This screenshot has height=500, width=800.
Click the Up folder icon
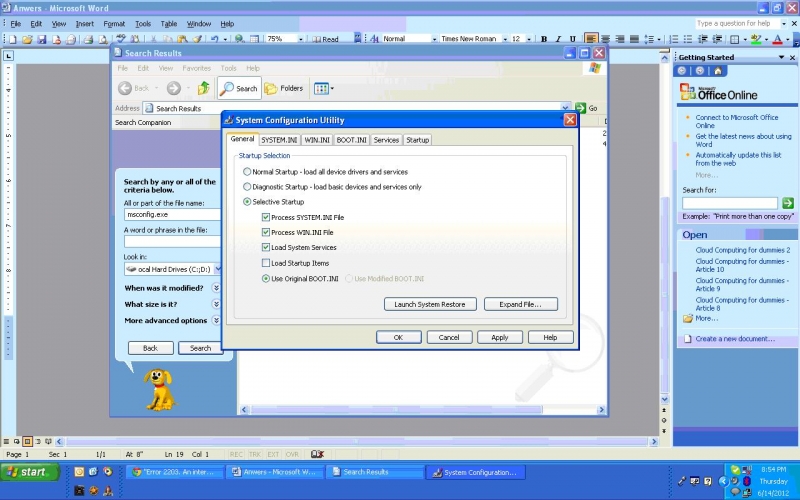pos(204,88)
